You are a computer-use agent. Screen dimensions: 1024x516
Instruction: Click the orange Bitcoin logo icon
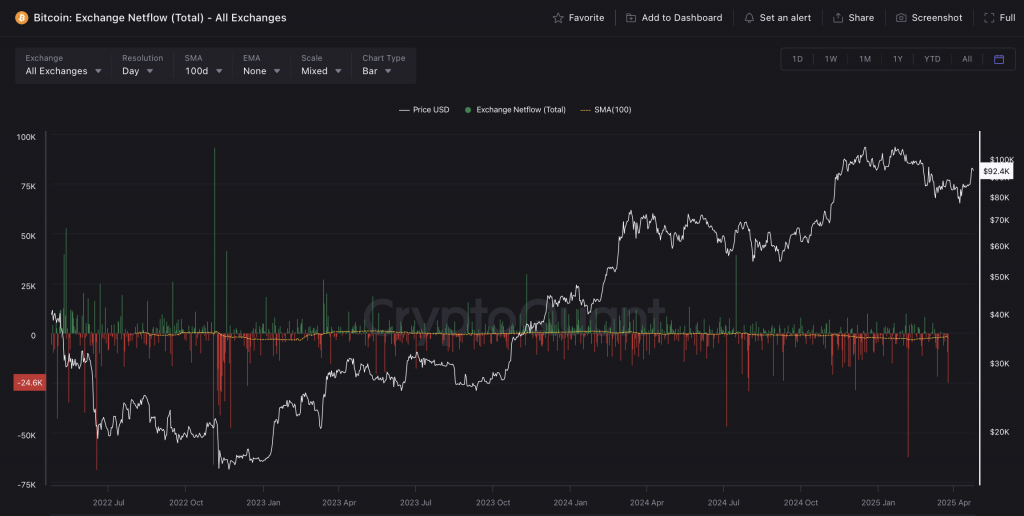click(22, 18)
